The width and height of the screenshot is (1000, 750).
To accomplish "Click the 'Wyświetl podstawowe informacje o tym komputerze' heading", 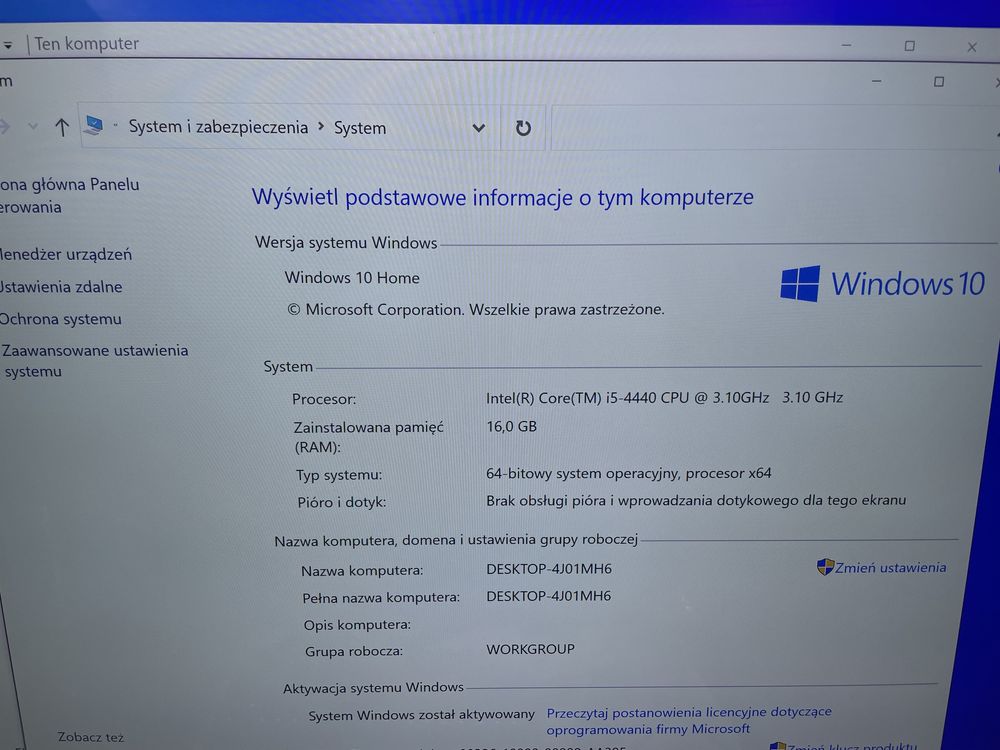I will click(503, 197).
